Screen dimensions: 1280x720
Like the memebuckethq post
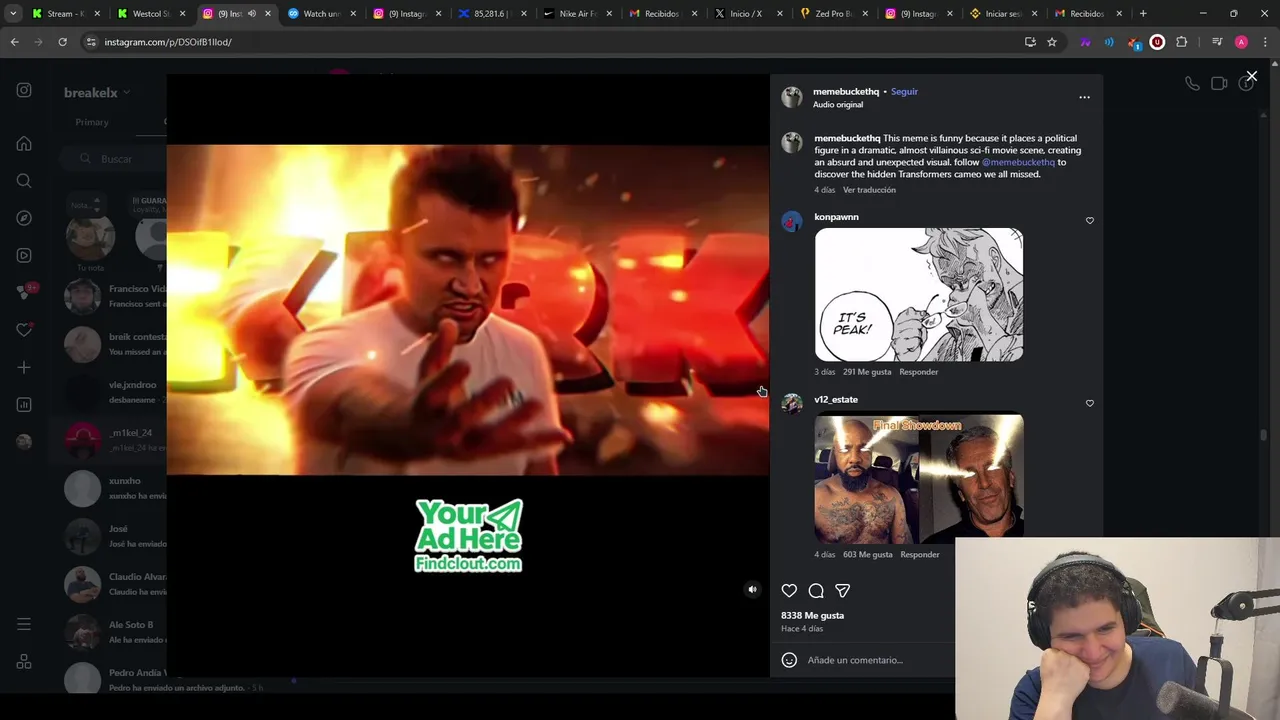[789, 591]
